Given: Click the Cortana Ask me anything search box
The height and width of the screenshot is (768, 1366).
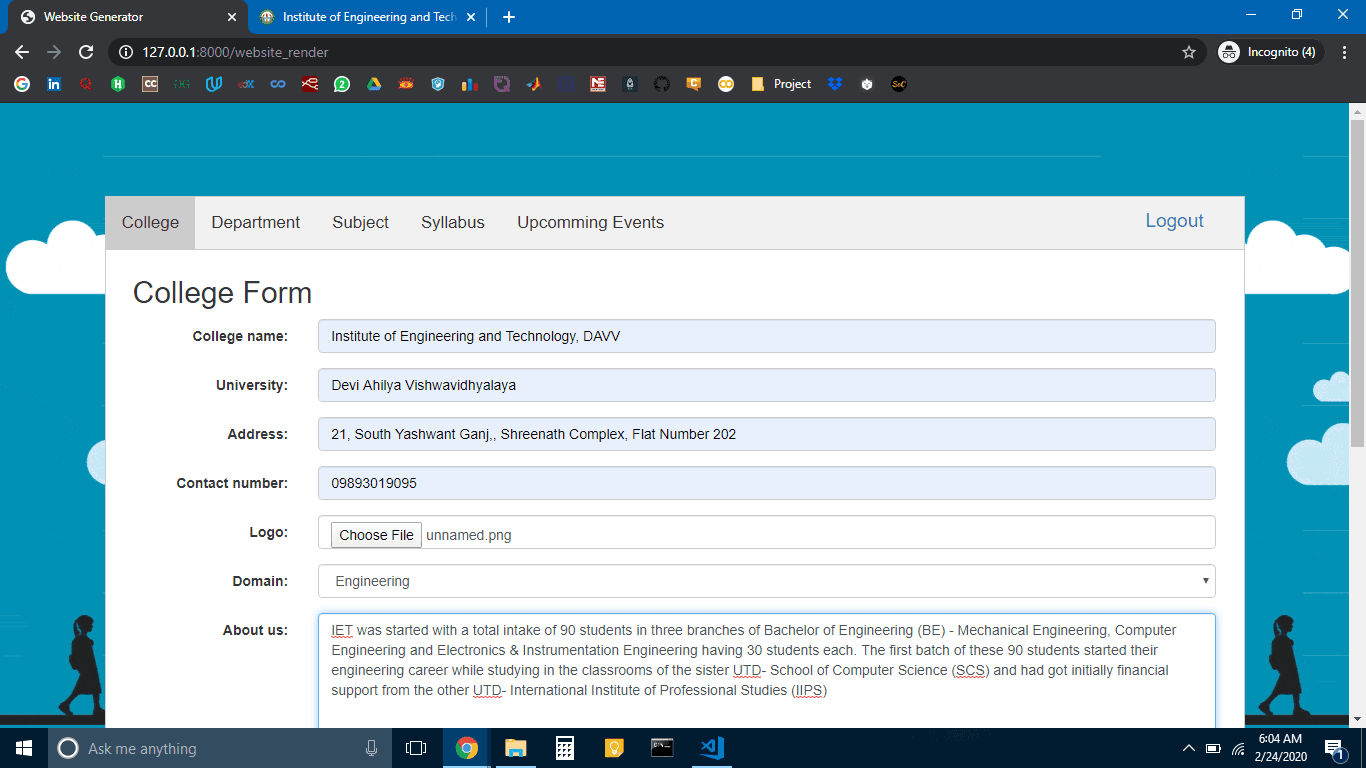Looking at the screenshot, I should (x=220, y=748).
